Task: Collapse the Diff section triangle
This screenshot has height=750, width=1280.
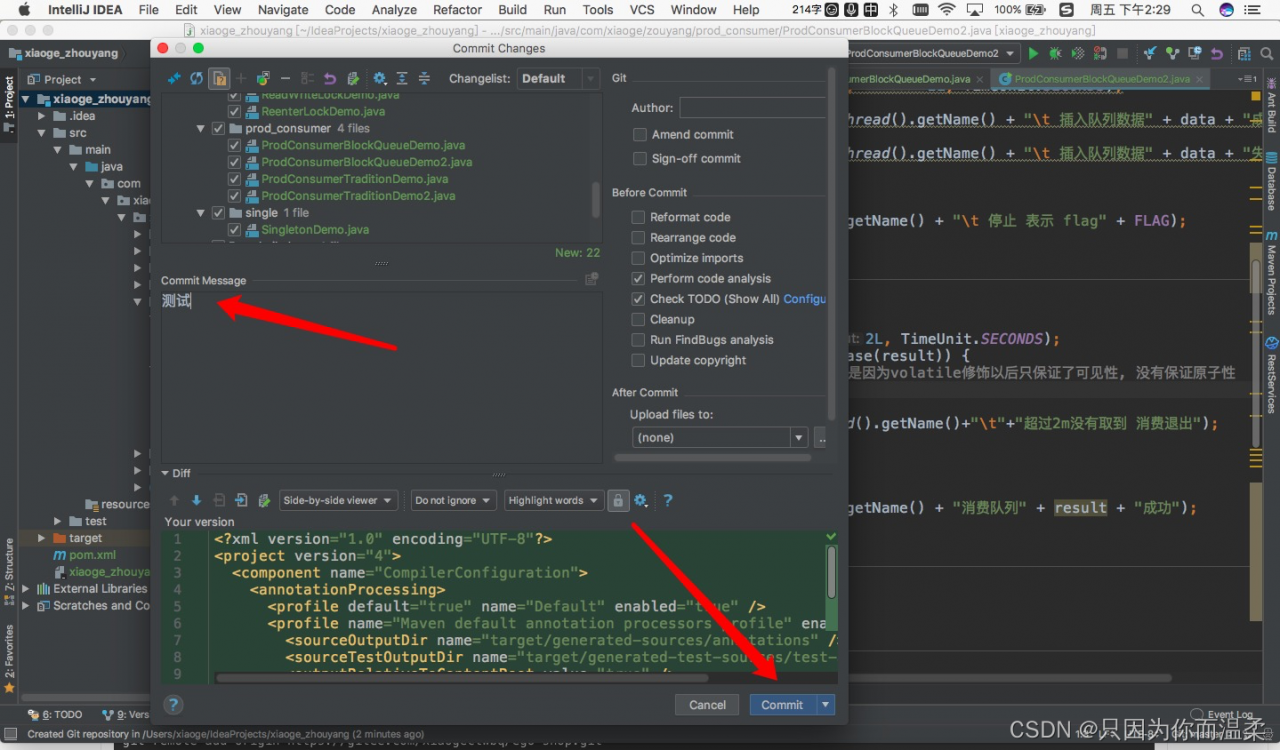Action: click(165, 473)
